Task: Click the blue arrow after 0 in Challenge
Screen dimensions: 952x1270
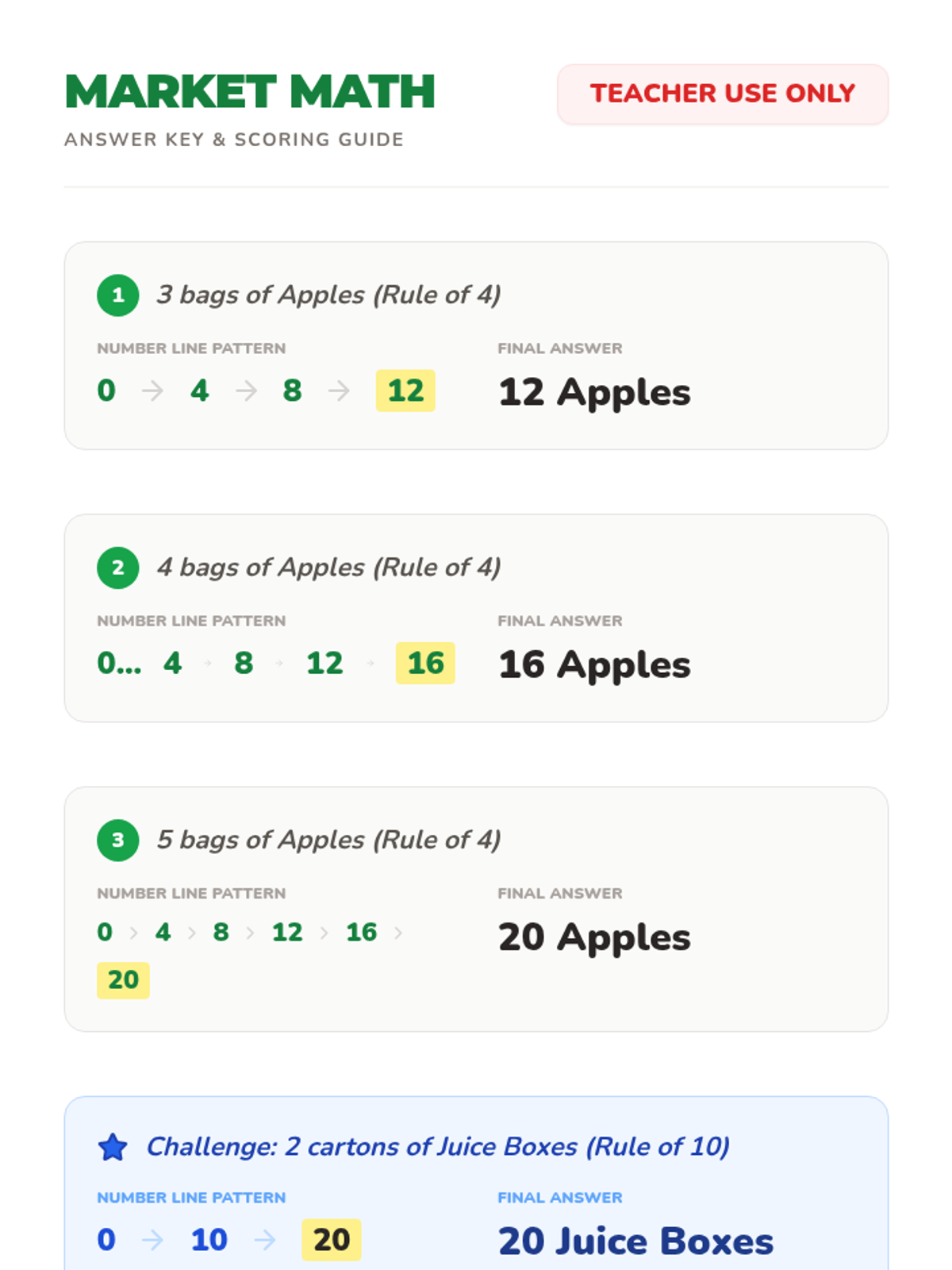Action: pyautogui.click(x=152, y=1240)
